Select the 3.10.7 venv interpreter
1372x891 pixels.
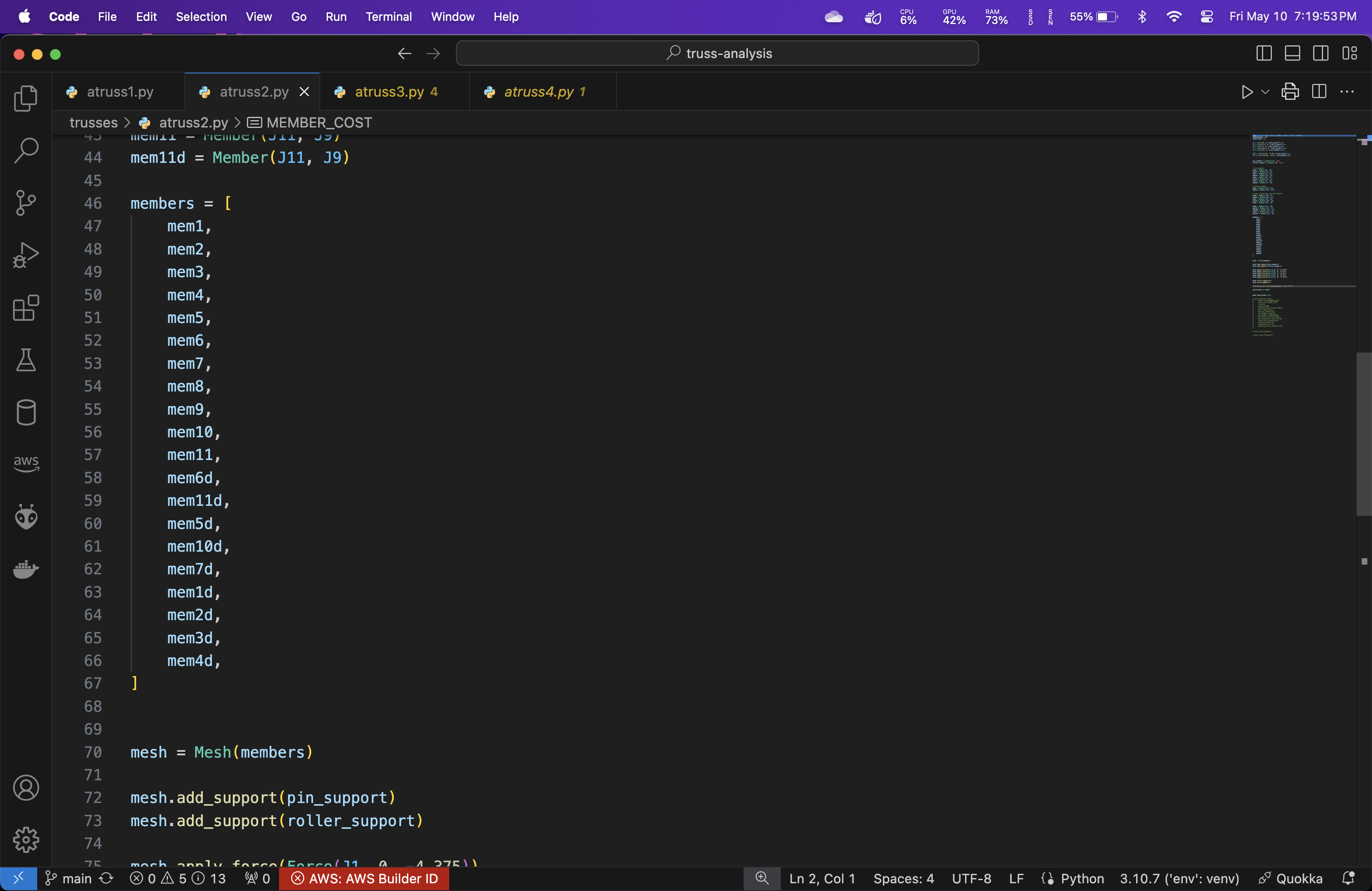[x=1179, y=878]
